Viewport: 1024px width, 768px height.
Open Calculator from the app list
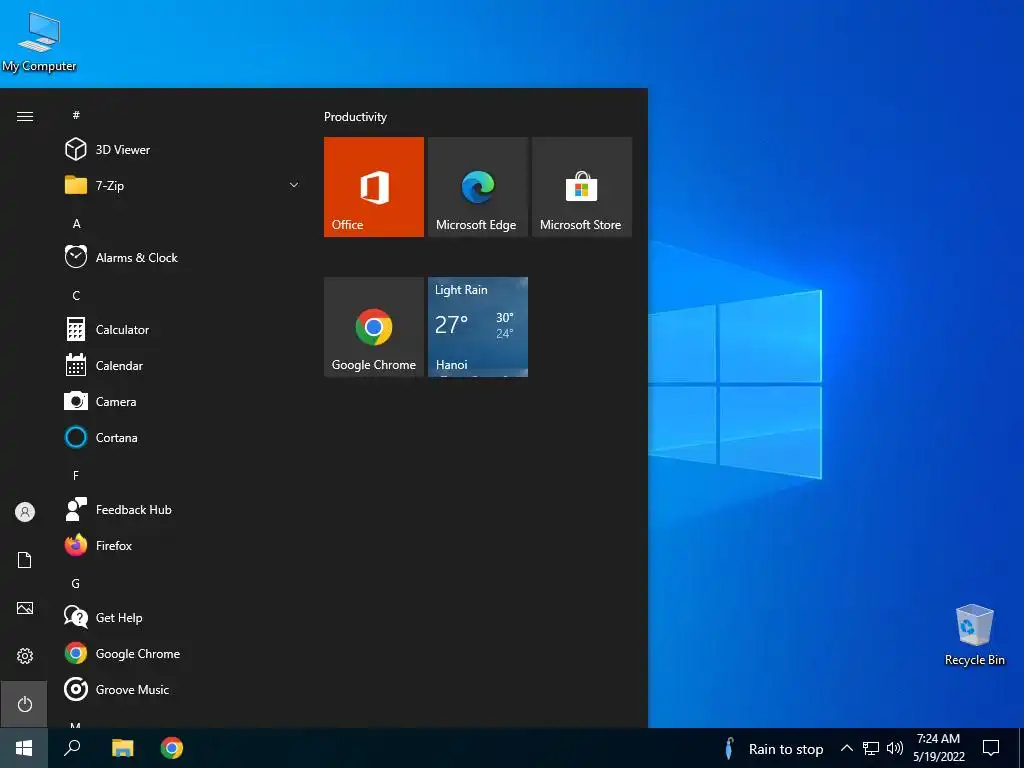(183, 329)
